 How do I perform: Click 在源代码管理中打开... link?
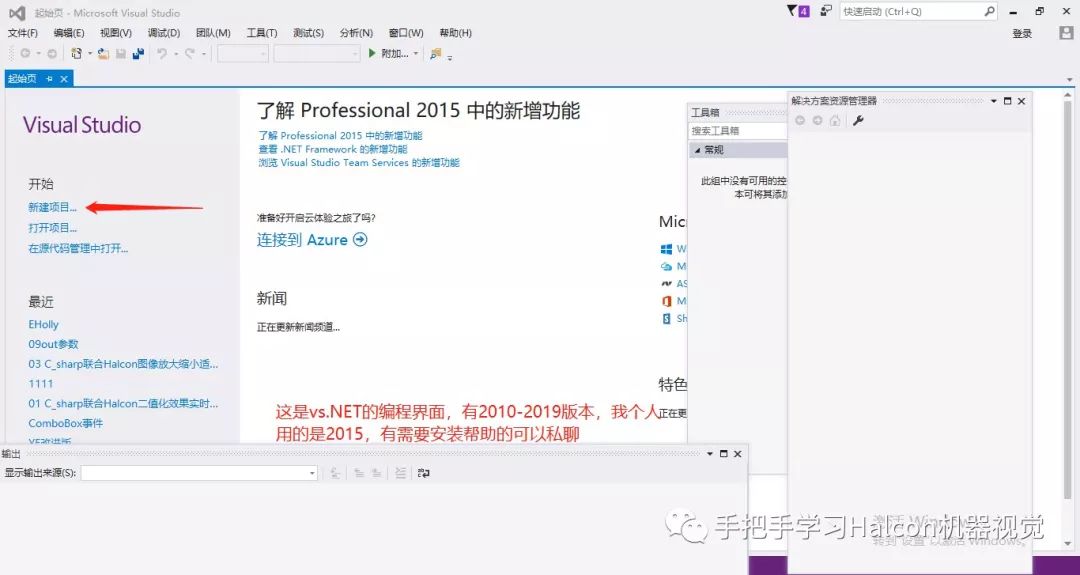click(78, 248)
